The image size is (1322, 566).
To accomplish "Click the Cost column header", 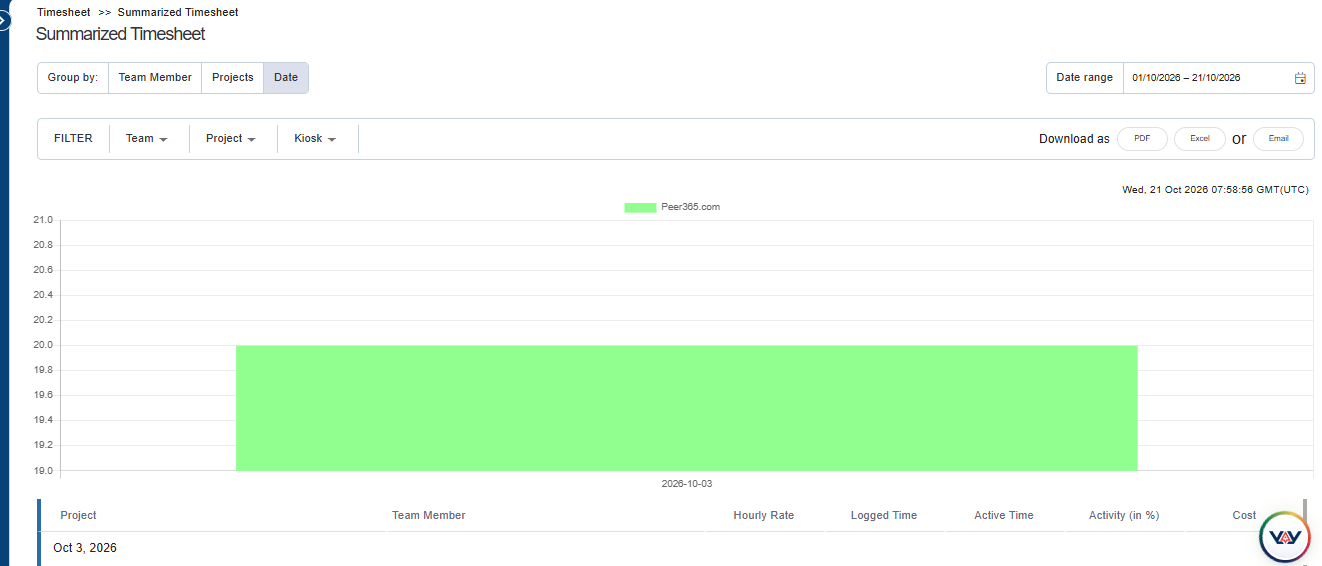I will pos(1244,516).
